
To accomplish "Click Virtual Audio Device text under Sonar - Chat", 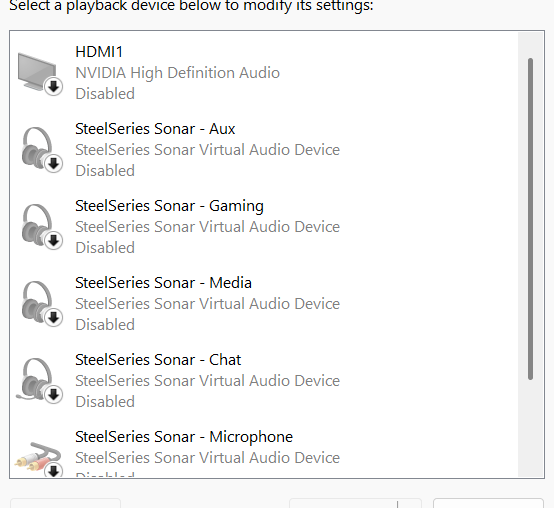I will pos(207,381).
